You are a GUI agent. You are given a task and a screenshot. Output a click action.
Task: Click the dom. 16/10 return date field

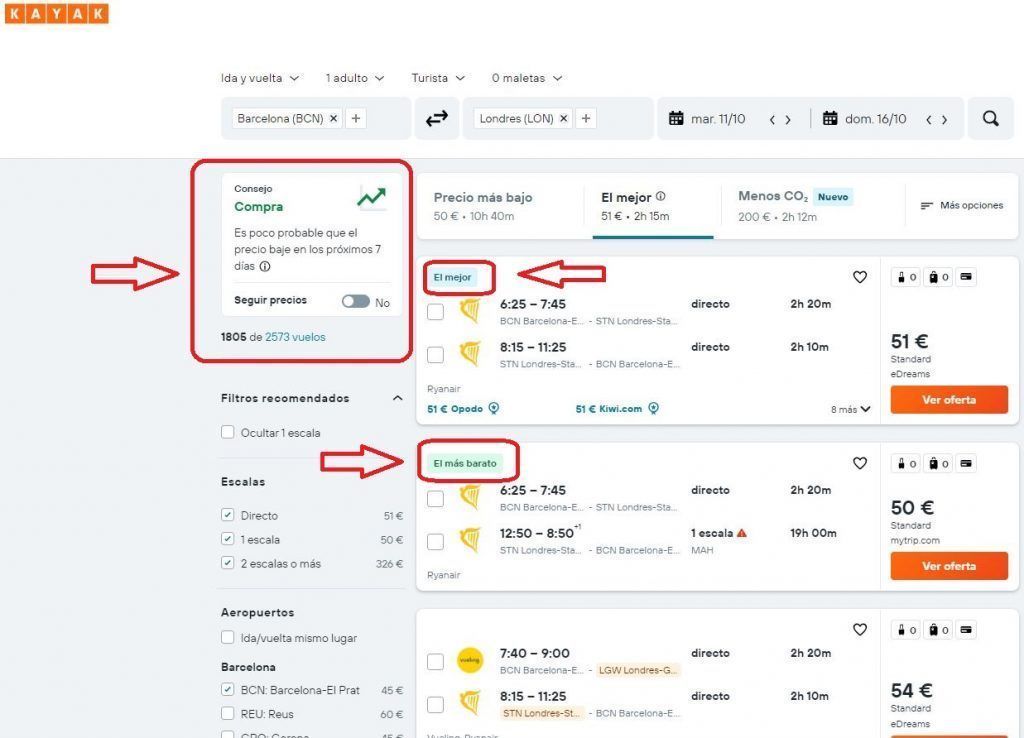tap(876, 119)
